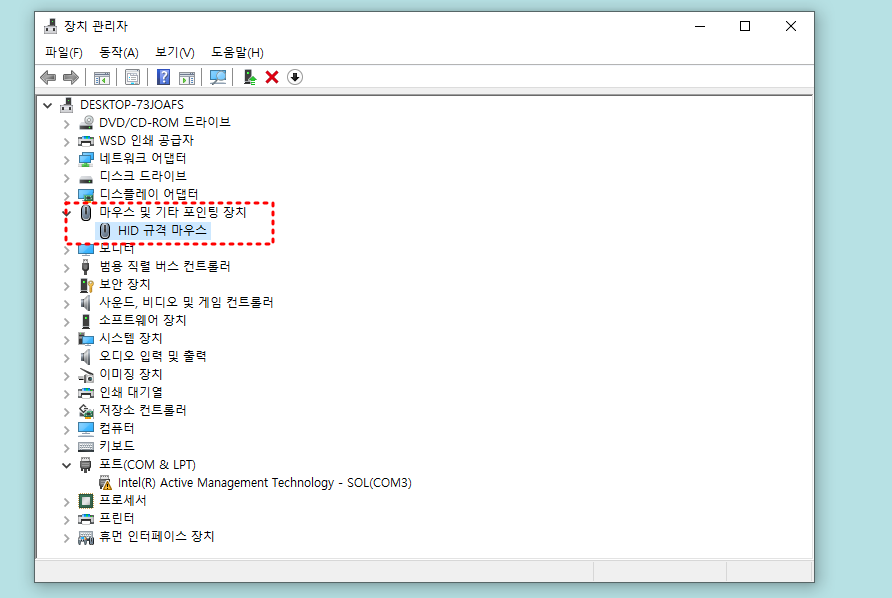Close the 장치 관리자 window
The width and height of the screenshot is (892, 598).
tap(791, 26)
